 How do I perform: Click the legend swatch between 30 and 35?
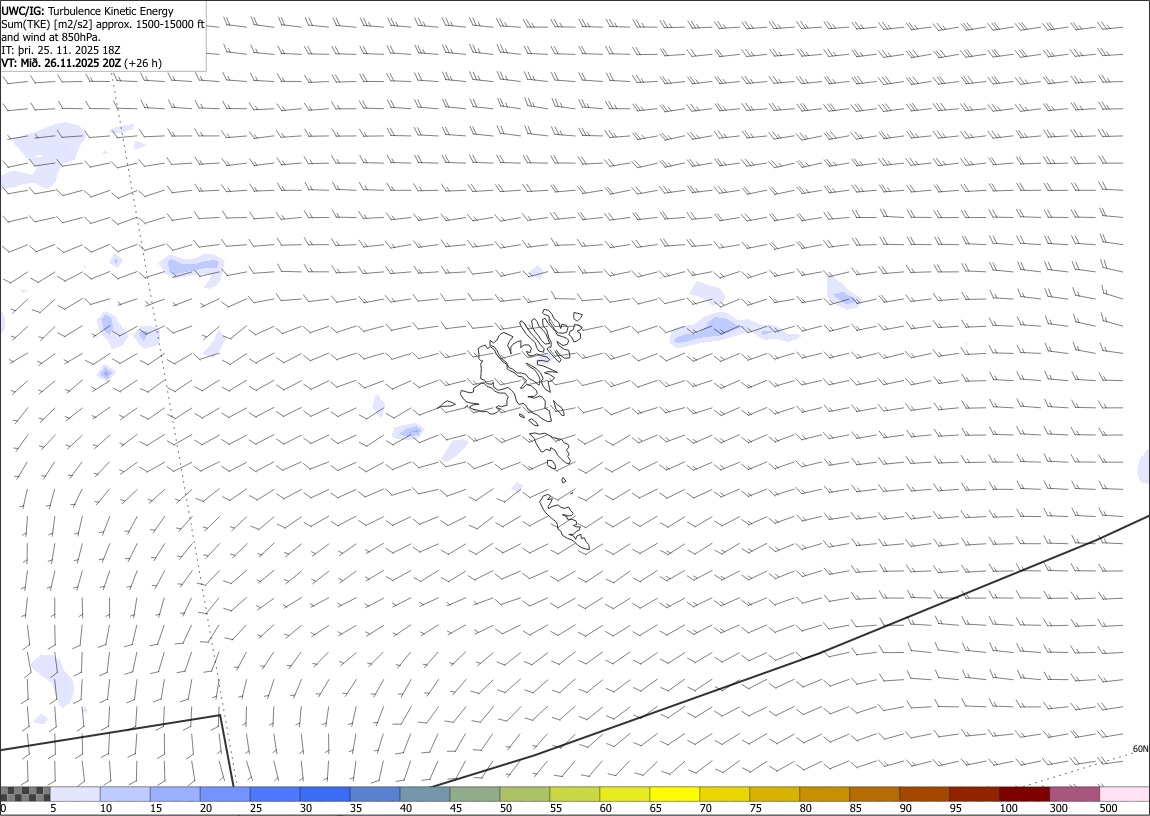325,794
